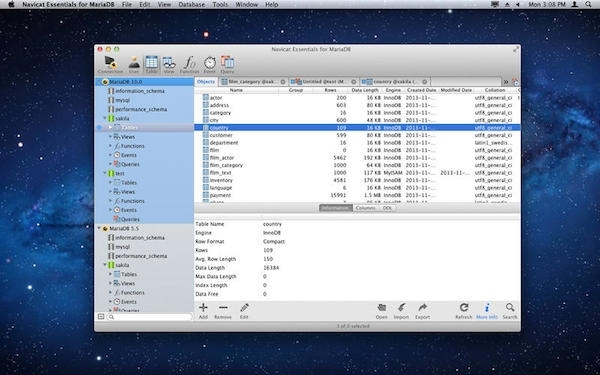
Task: Switch to the Objects tab
Action: coord(206,82)
